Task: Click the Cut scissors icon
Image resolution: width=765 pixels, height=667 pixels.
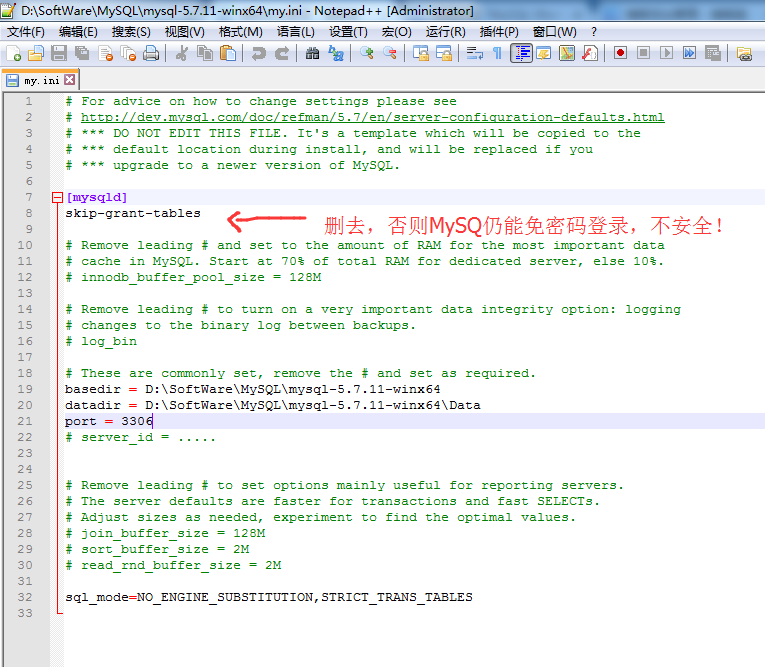Action: tap(182, 53)
